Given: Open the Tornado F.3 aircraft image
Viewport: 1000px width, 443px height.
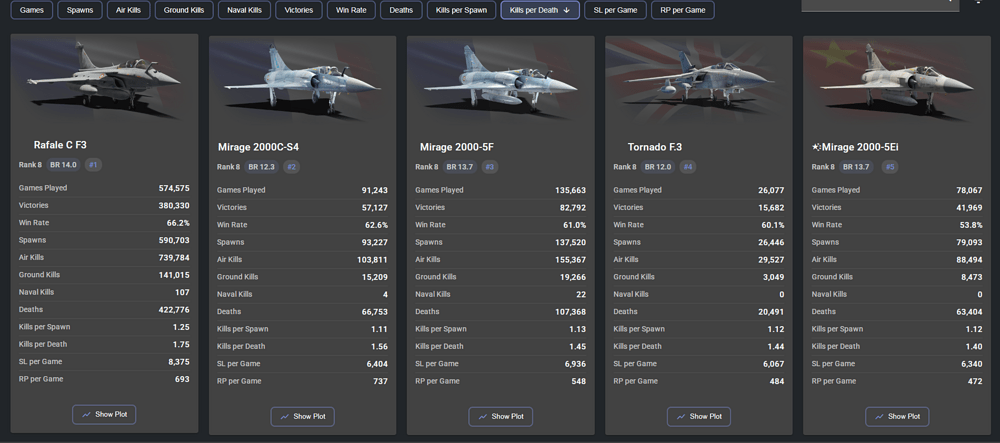Looking at the screenshot, I should click(699, 81).
